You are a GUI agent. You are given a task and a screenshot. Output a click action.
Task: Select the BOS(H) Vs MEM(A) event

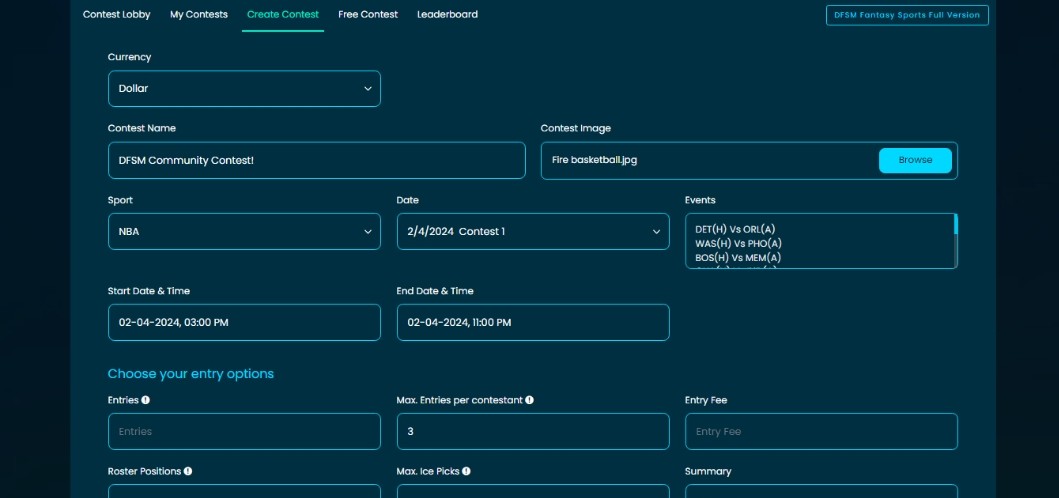[x=738, y=257]
